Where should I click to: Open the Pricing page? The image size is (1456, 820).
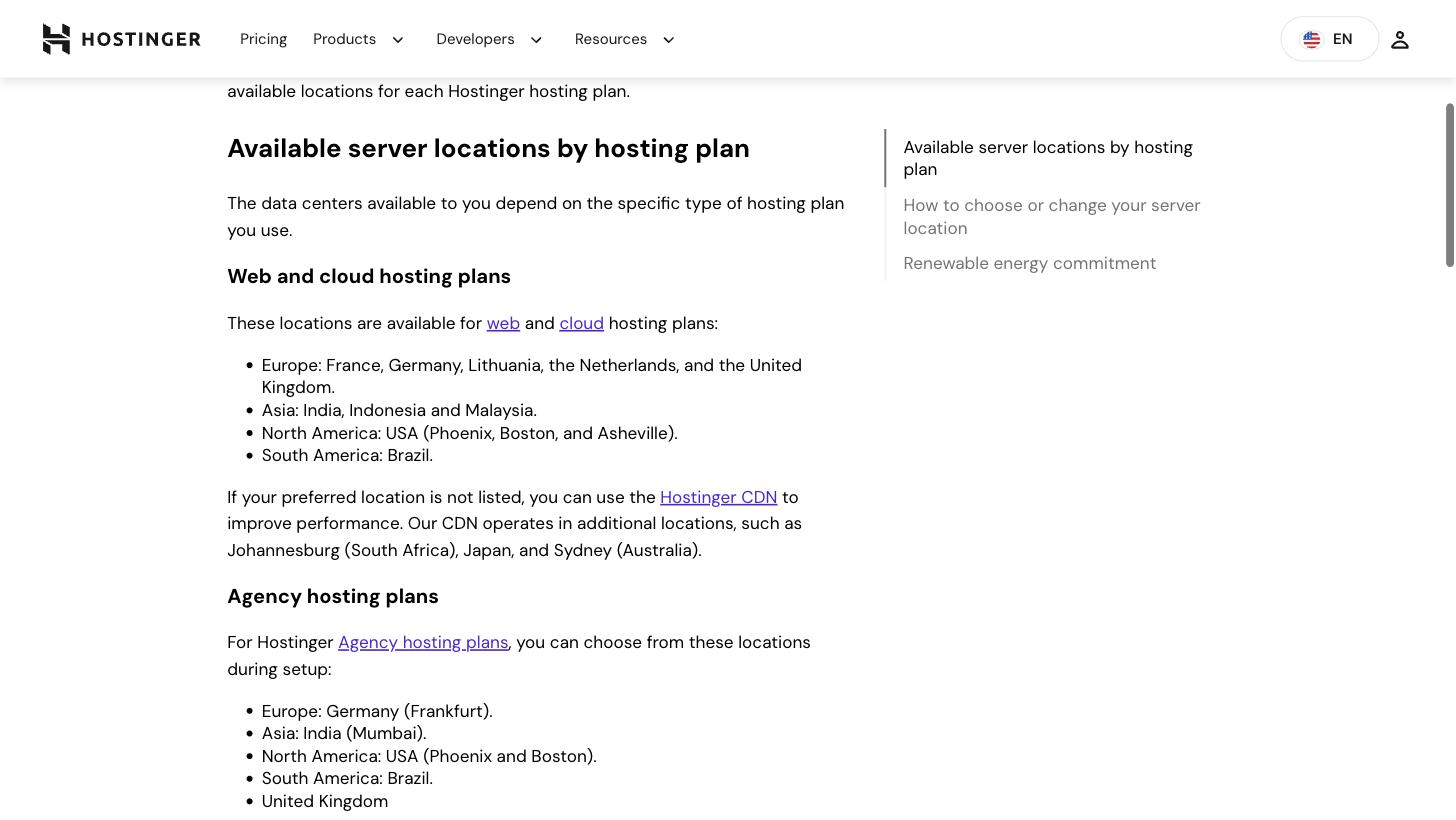click(x=263, y=39)
